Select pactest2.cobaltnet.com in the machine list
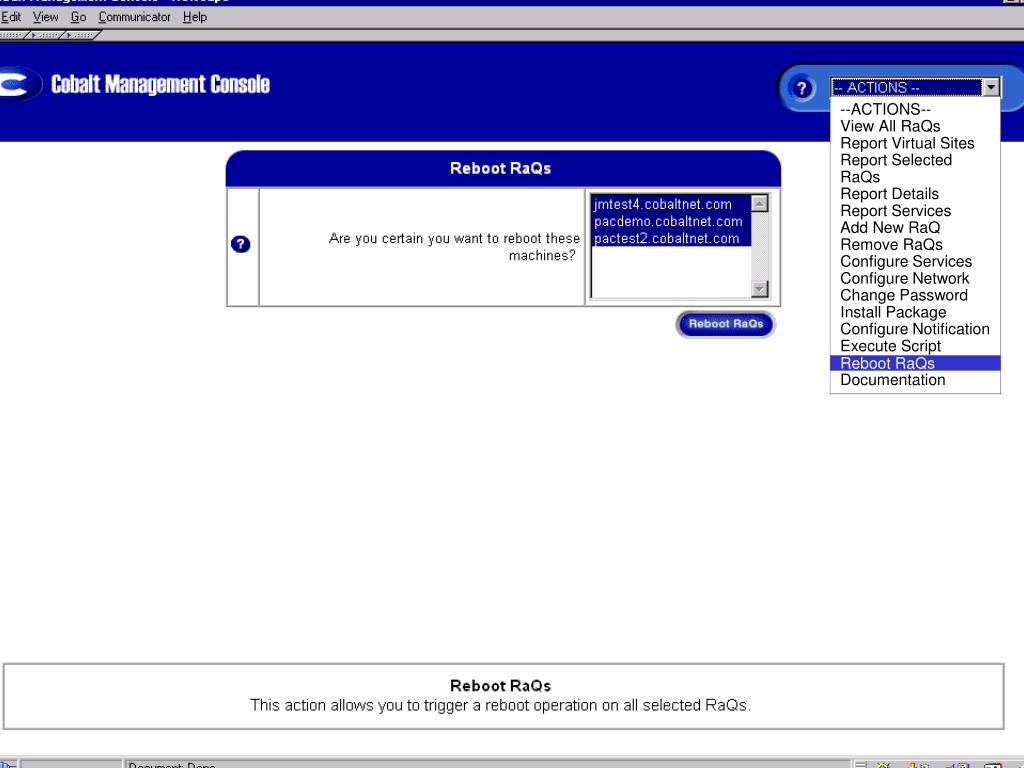1024x768 pixels. tap(671, 238)
